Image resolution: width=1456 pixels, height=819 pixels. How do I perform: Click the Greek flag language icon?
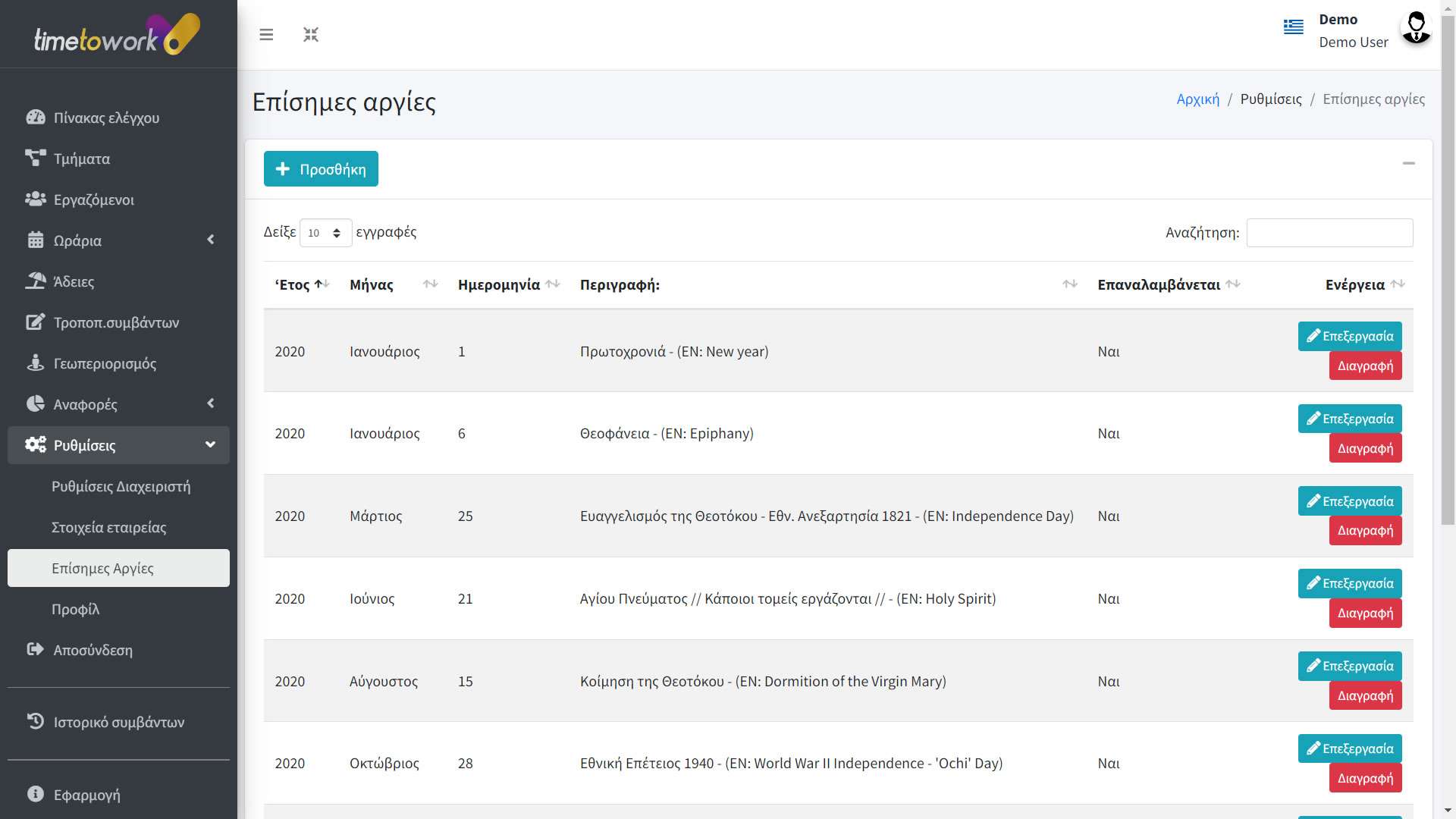pos(1293,27)
